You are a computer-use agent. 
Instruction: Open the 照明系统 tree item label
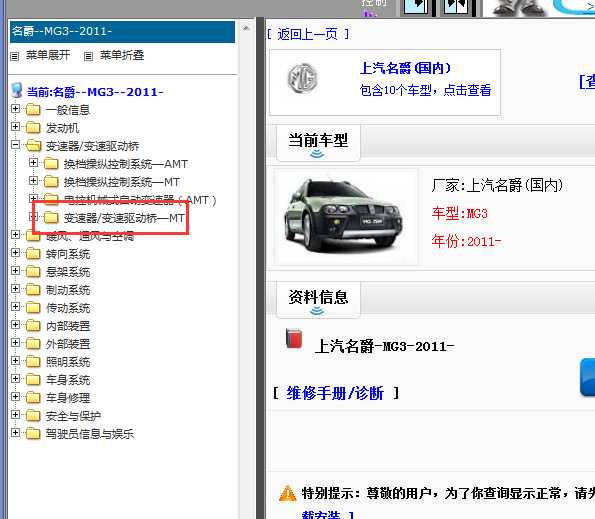pos(68,362)
